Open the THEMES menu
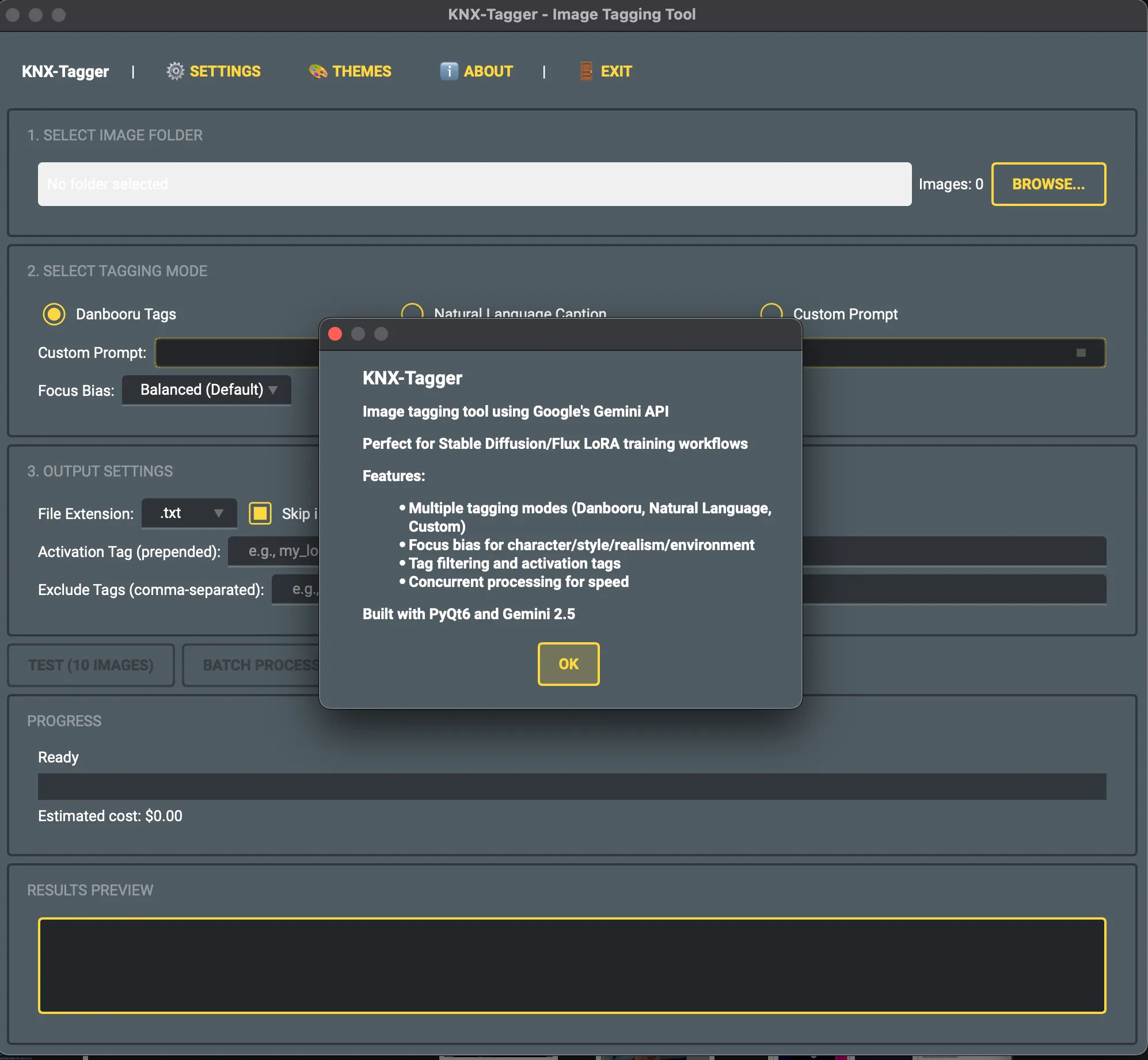The image size is (1148, 1060). click(x=362, y=71)
